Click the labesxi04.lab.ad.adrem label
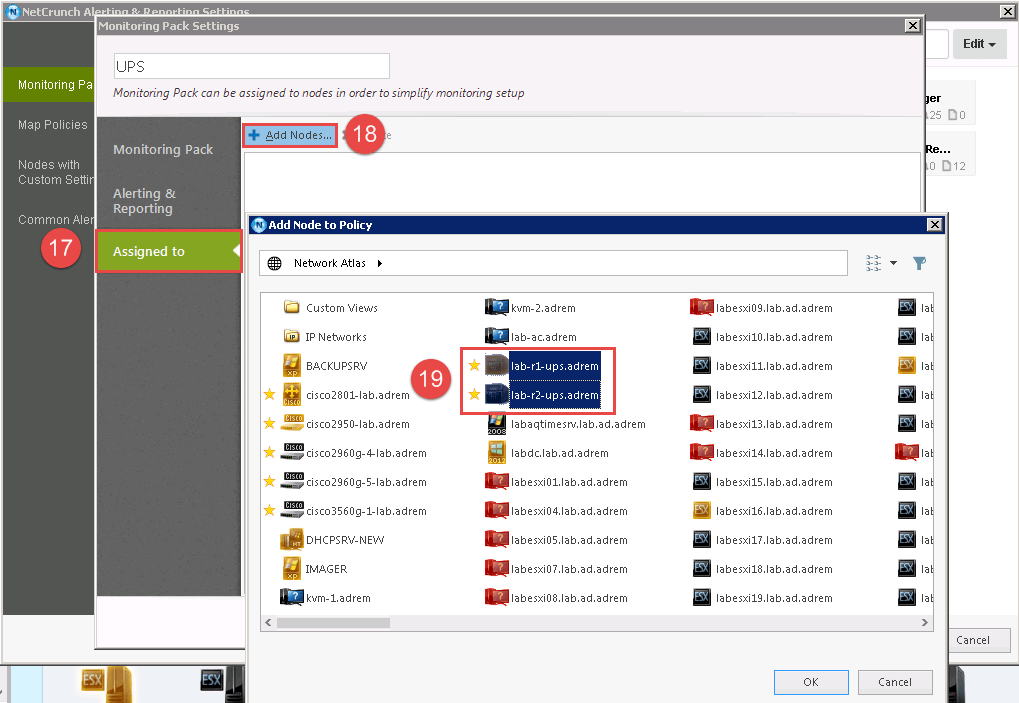 tap(569, 511)
